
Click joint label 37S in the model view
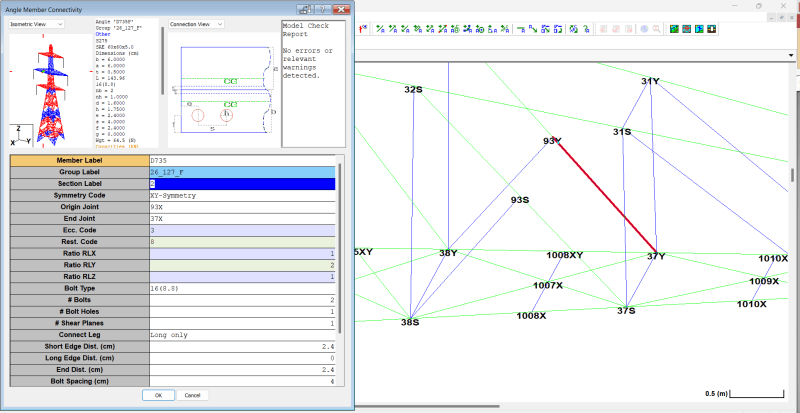point(626,310)
